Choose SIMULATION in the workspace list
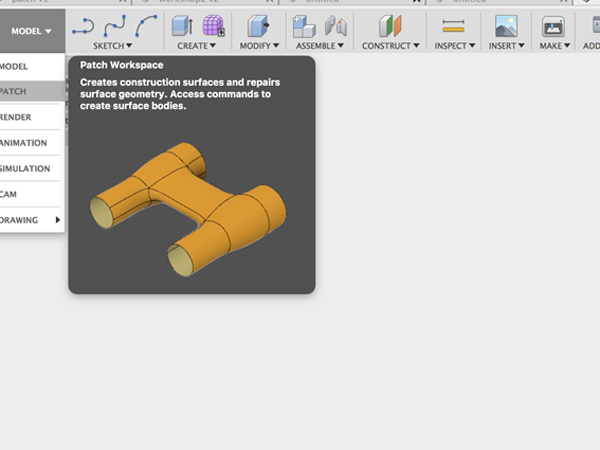Screen dimensions: 600x450 pyautogui.click(x=32, y=168)
